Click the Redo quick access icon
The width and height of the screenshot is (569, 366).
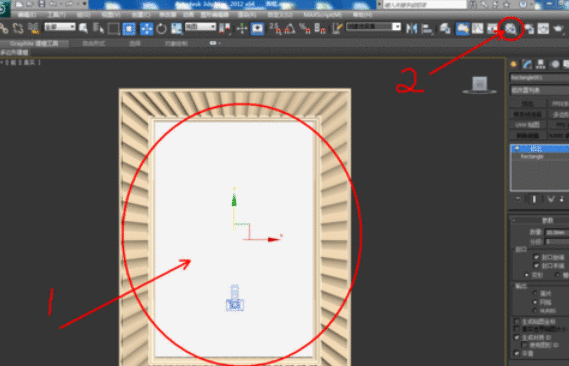coord(69,4)
